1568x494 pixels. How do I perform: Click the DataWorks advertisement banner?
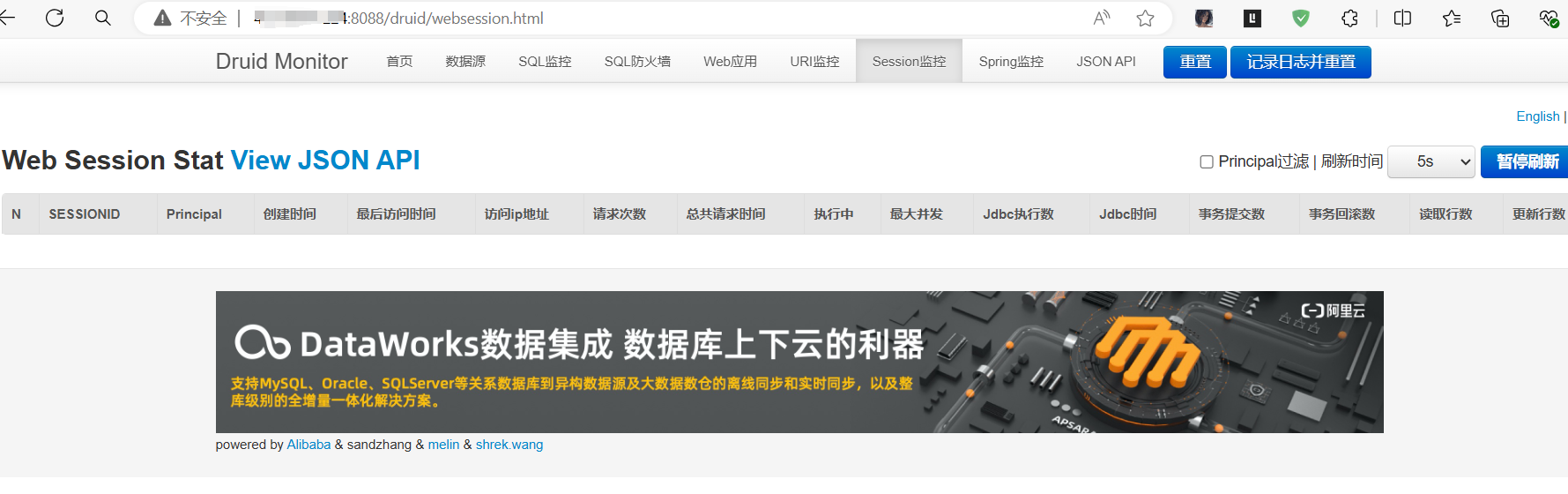[x=799, y=362]
